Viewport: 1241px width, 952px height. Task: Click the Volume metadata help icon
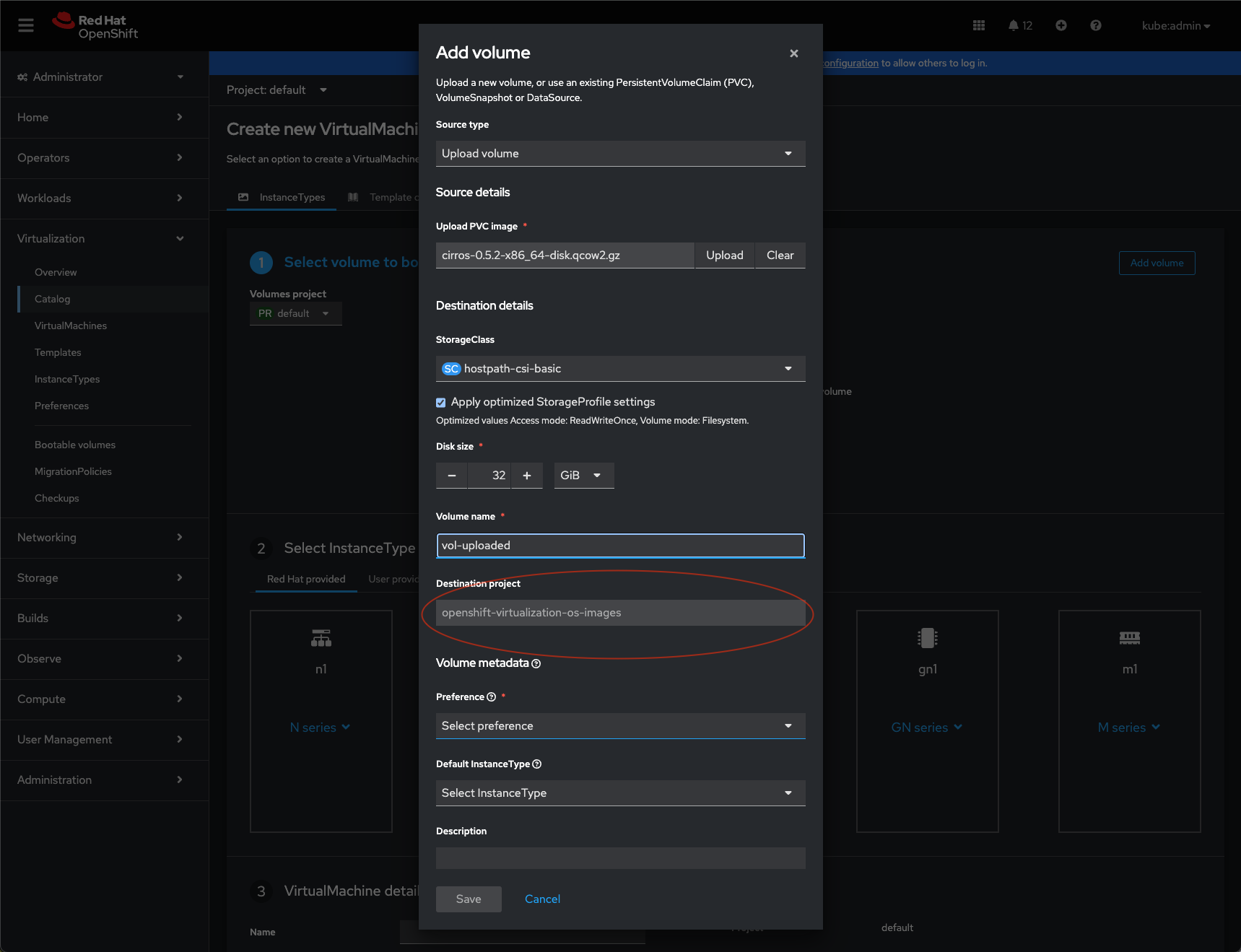click(x=536, y=664)
